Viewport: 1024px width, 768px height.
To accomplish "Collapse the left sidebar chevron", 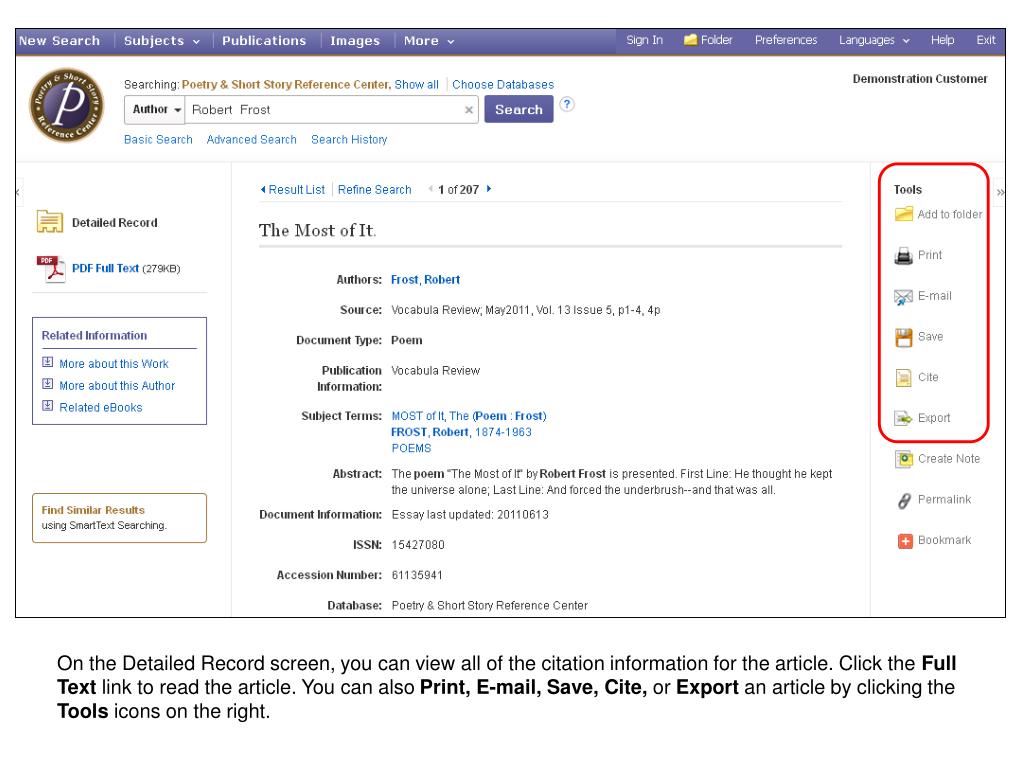I will coord(18,192).
